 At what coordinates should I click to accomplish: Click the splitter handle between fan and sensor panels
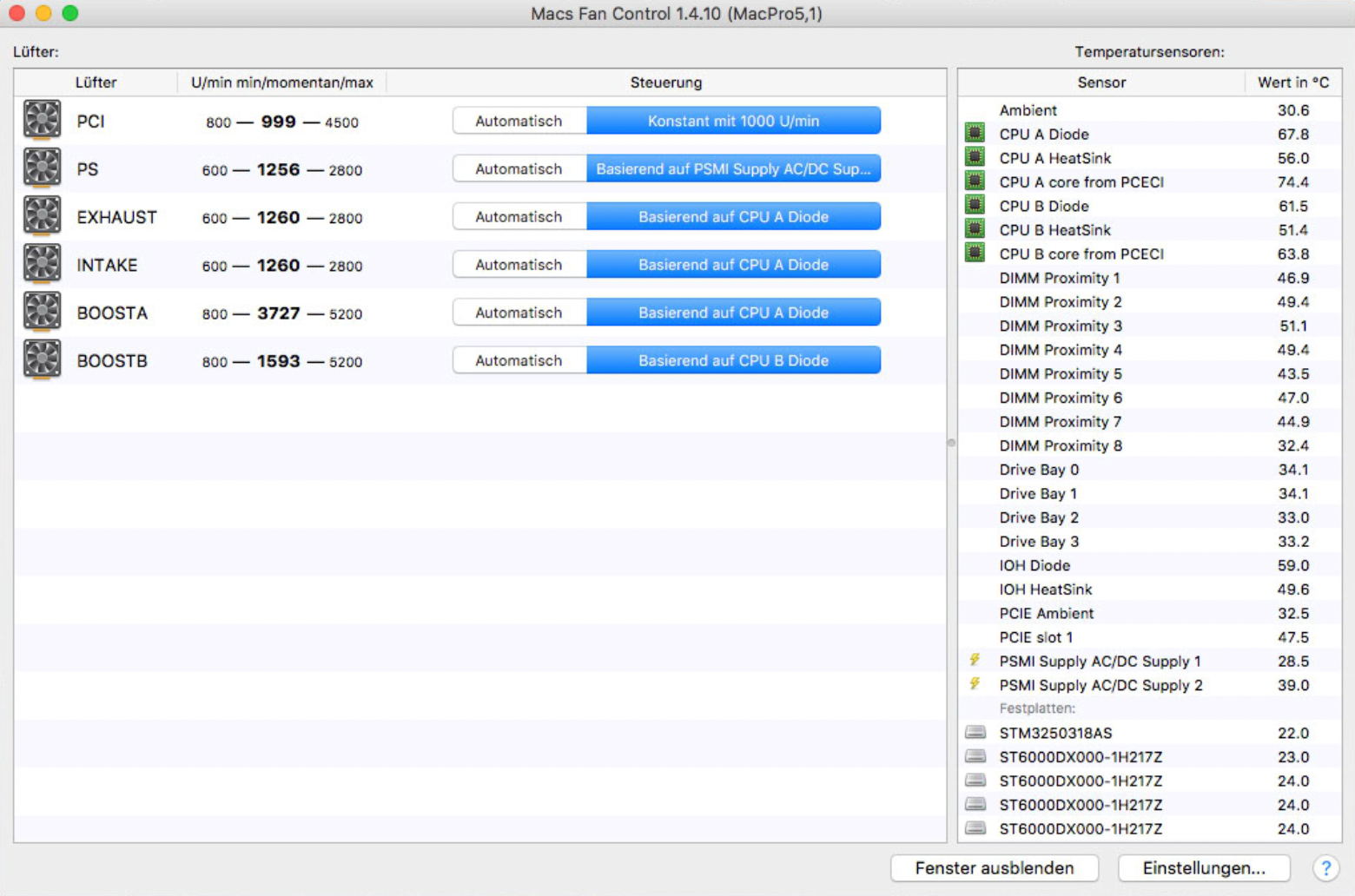(952, 442)
